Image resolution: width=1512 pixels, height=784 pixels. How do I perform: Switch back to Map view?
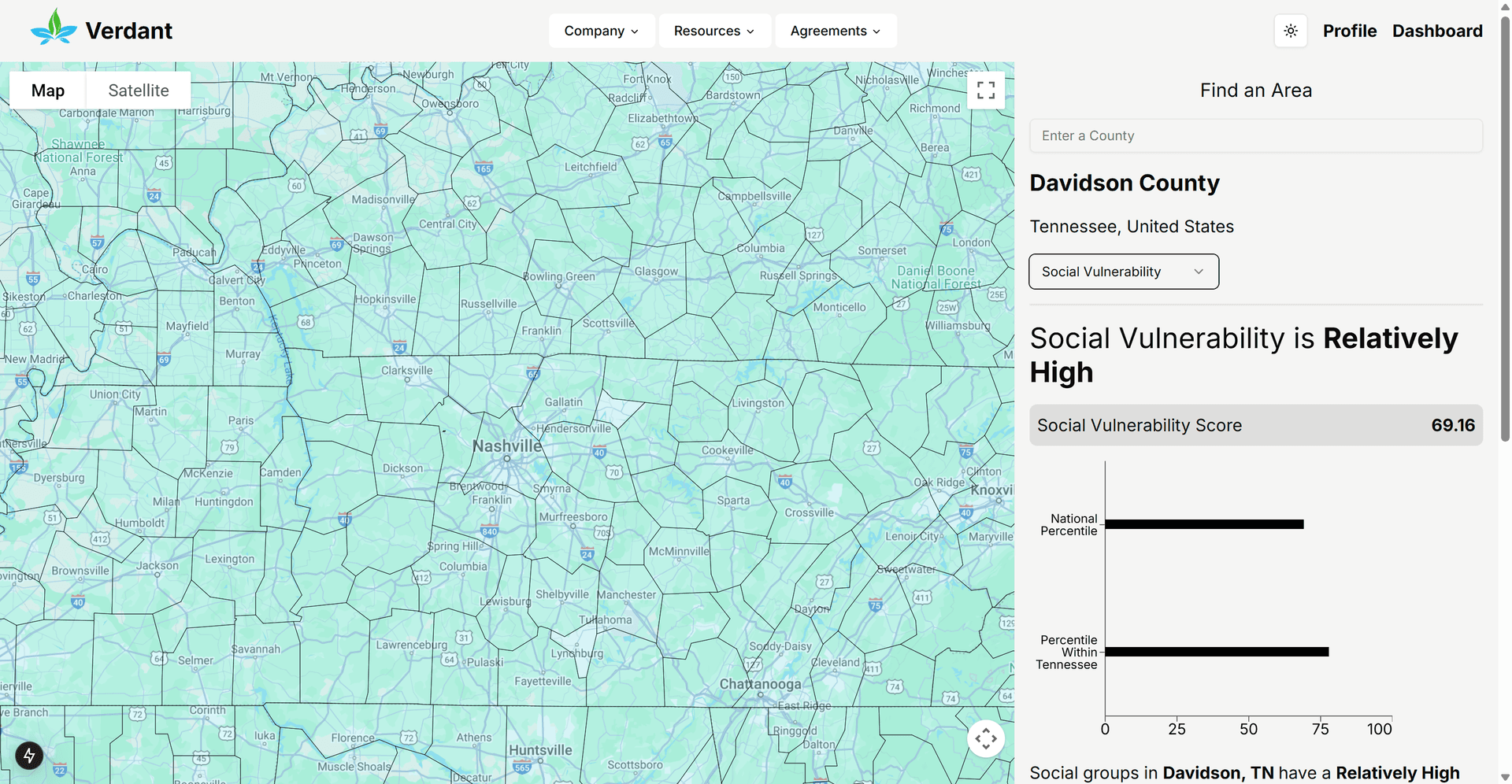pyautogui.click(x=46, y=90)
